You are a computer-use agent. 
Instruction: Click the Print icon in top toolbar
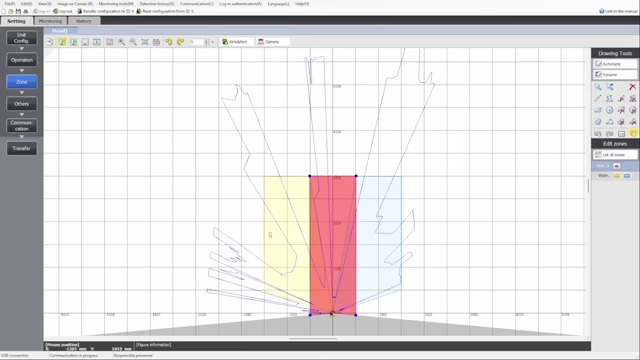coord(26,11)
